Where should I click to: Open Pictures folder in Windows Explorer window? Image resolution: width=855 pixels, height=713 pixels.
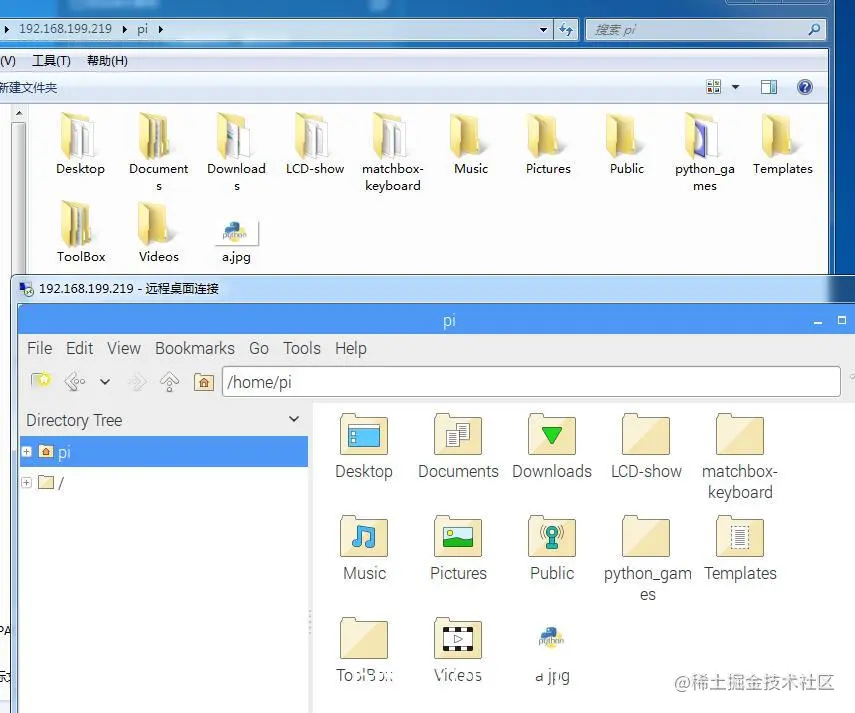pyautogui.click(x=548, y=144)
